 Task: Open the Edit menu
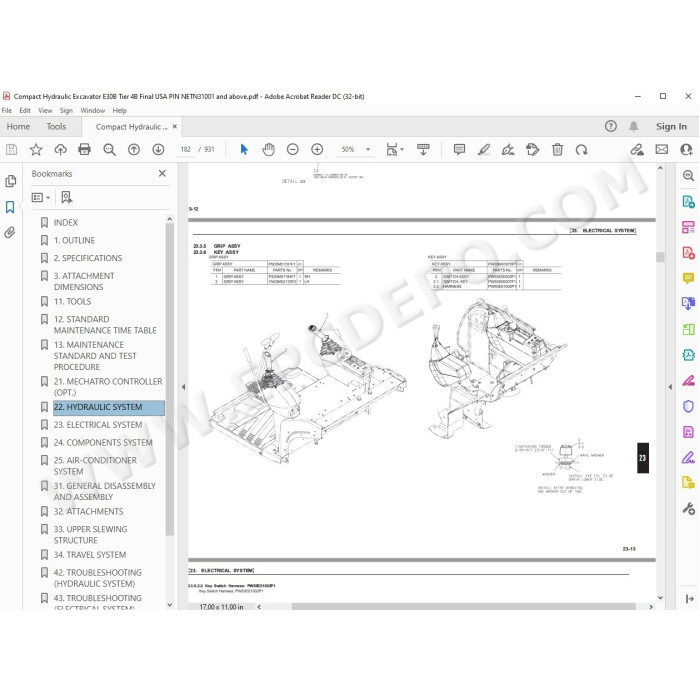(x=25, y=110)
